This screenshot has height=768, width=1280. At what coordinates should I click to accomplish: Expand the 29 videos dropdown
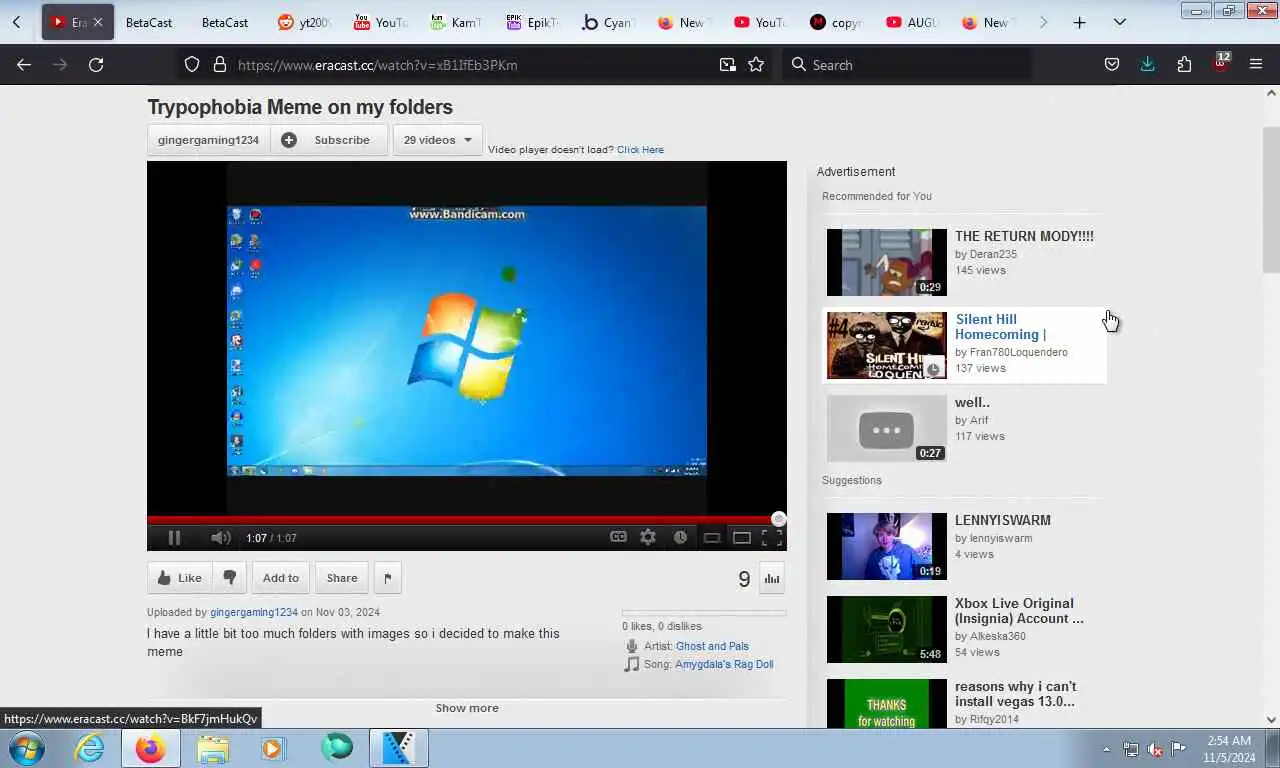438,140
